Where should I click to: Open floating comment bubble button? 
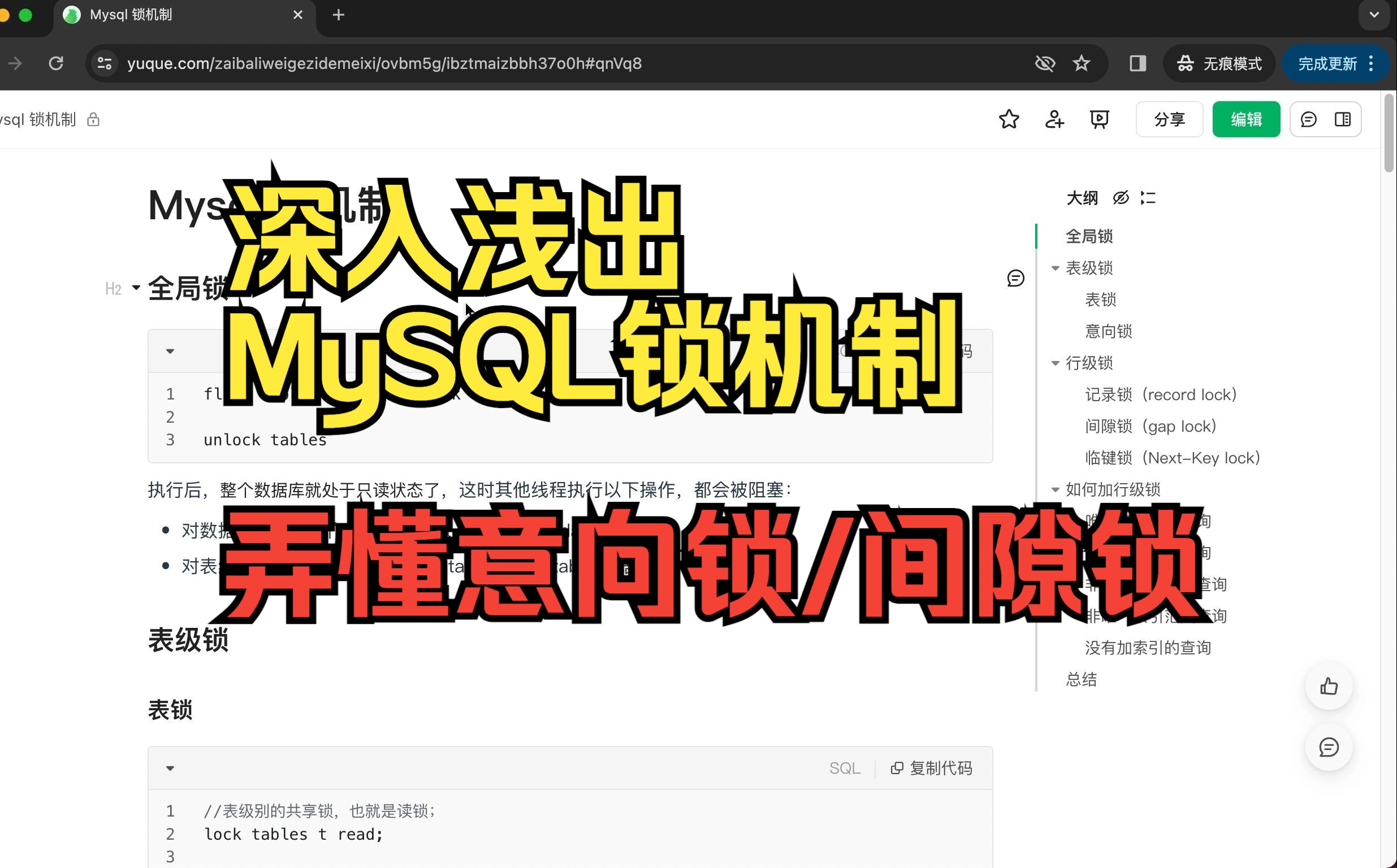coord(1329,747)
